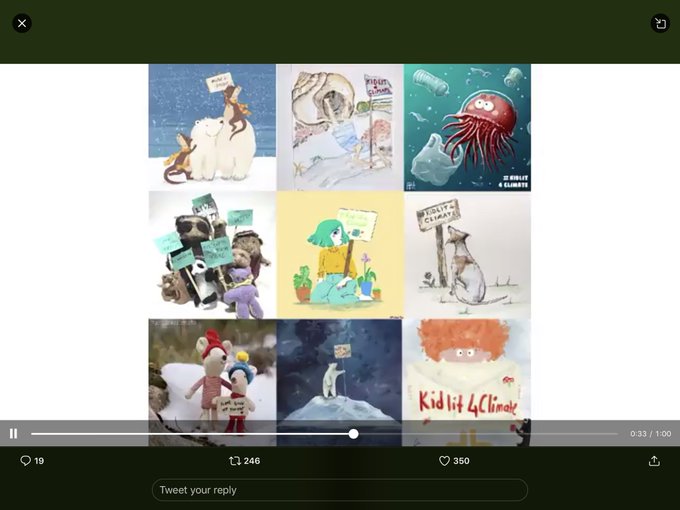Click the seashell beach drawing

click(x=340, y=128)
